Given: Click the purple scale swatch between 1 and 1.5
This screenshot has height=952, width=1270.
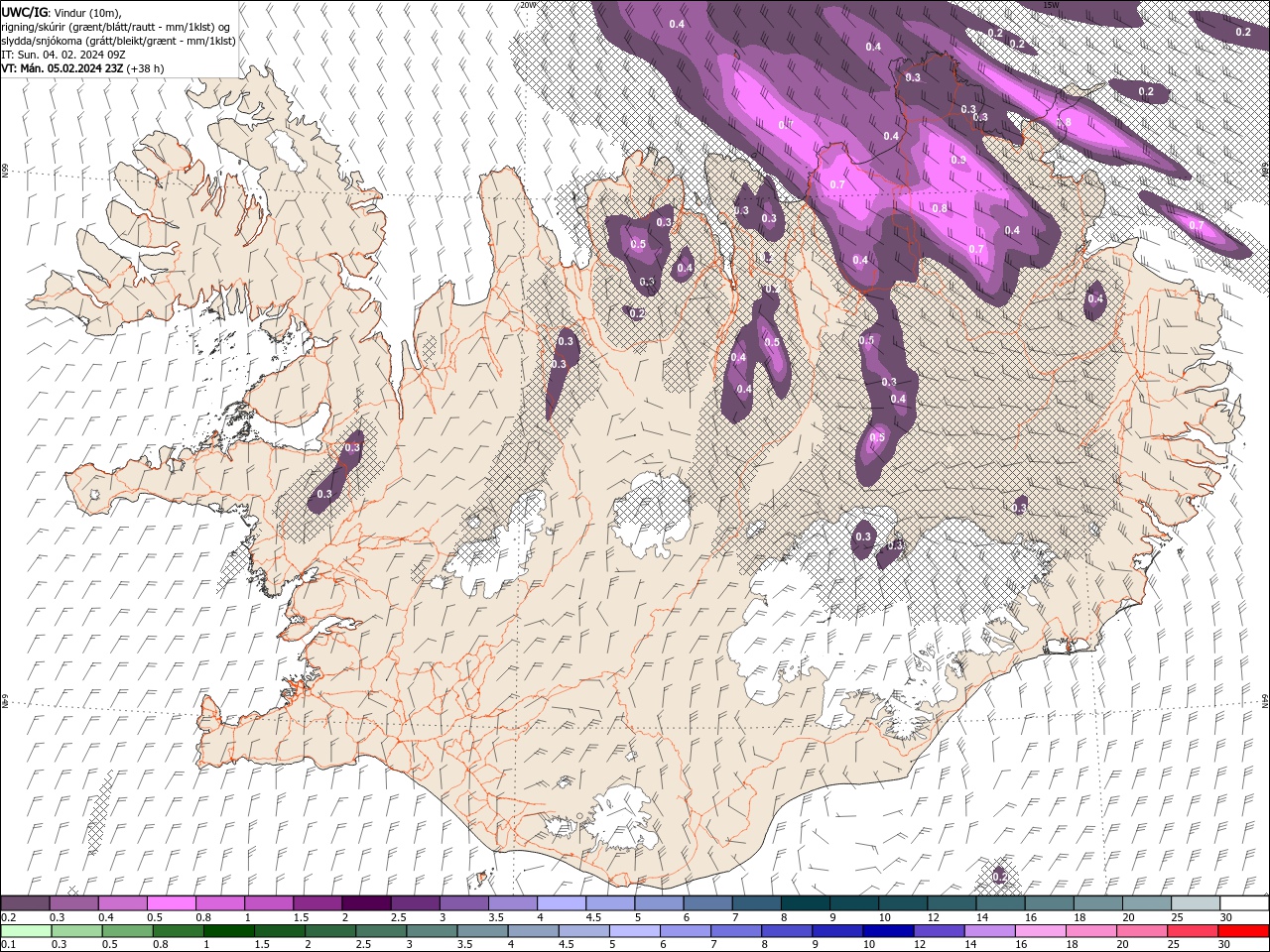Looking at the screenshot, I should point(269,903).
